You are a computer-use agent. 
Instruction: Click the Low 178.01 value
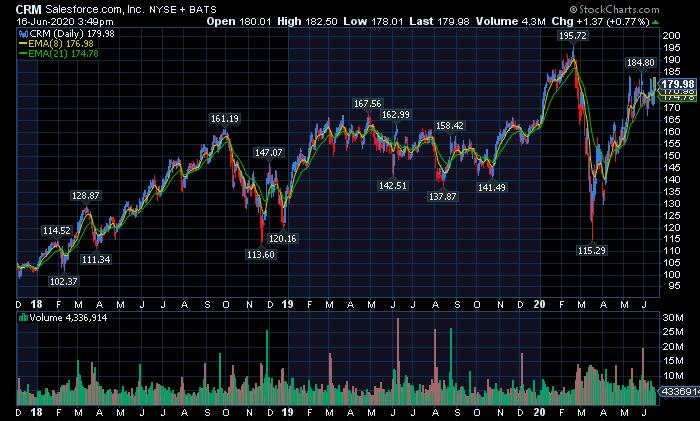point(373,21)
